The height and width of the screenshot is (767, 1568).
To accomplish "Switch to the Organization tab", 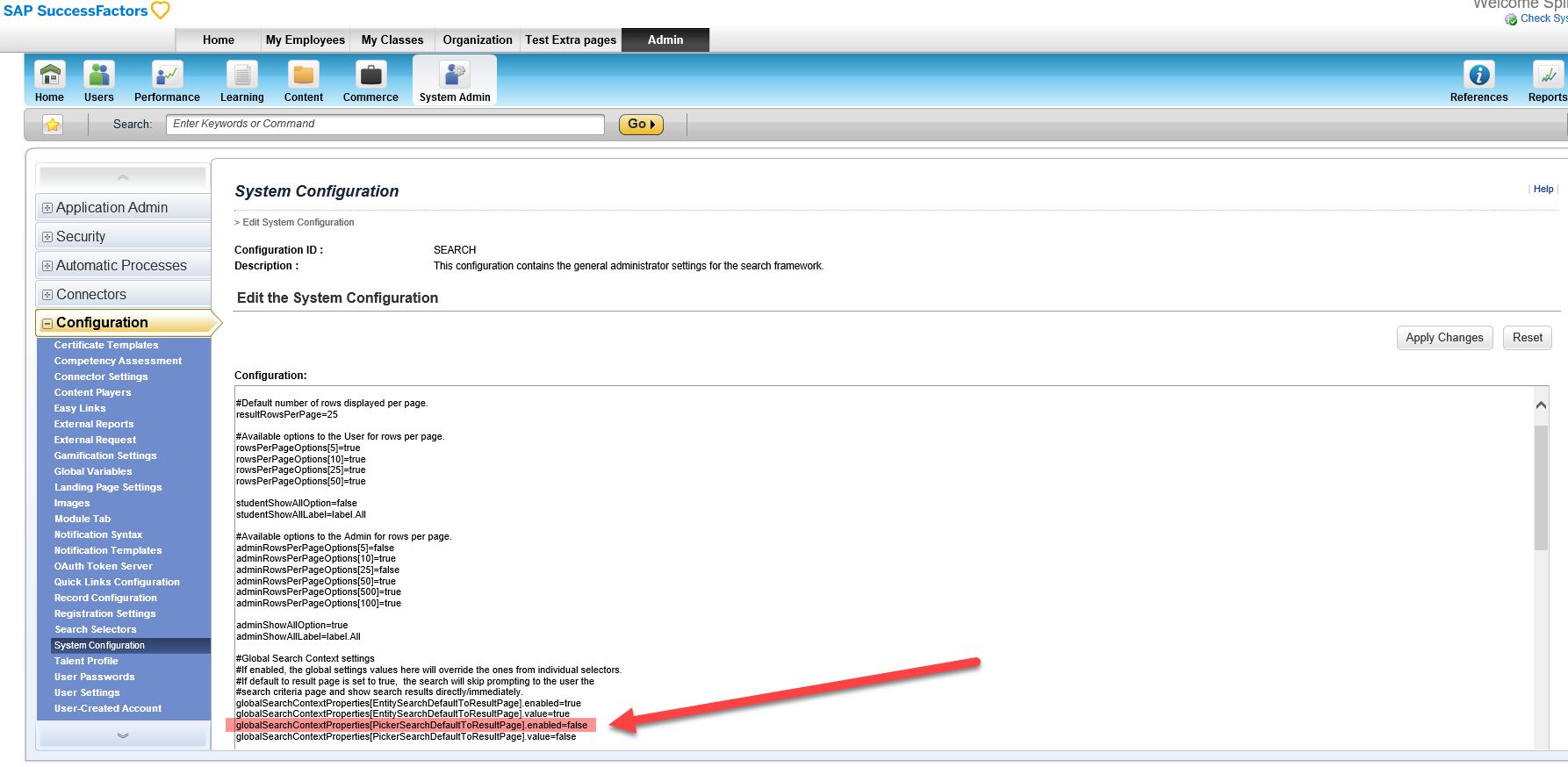I will point(478,39).
